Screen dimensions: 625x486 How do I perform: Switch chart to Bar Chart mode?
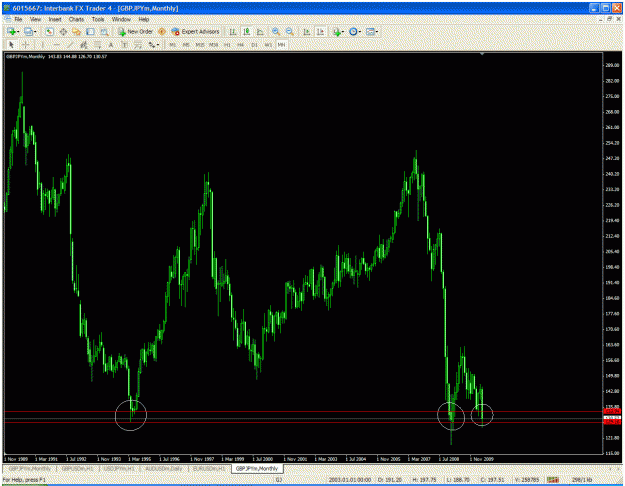(233, 31)
